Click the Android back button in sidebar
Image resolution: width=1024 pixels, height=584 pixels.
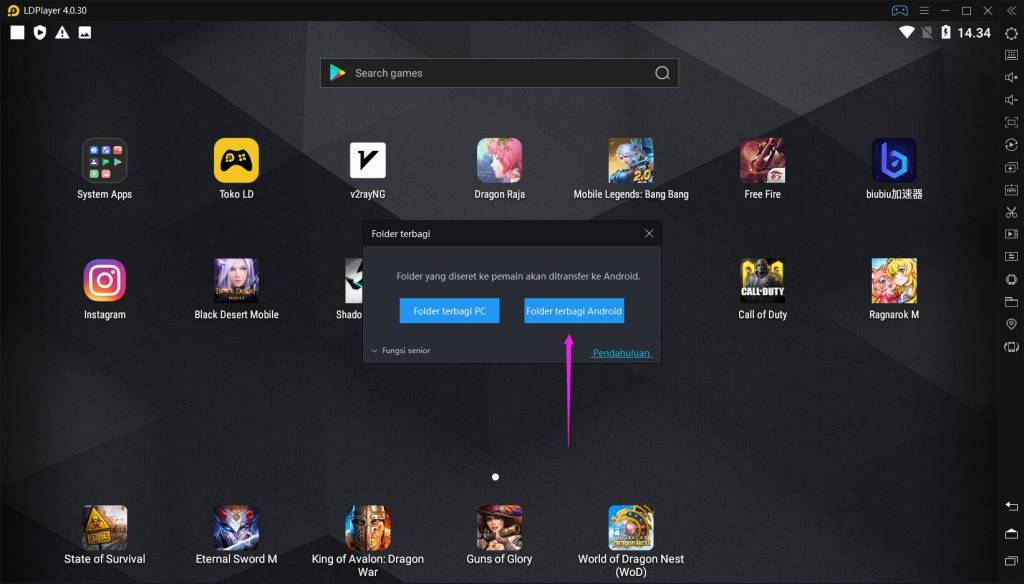click(1011, 506)
